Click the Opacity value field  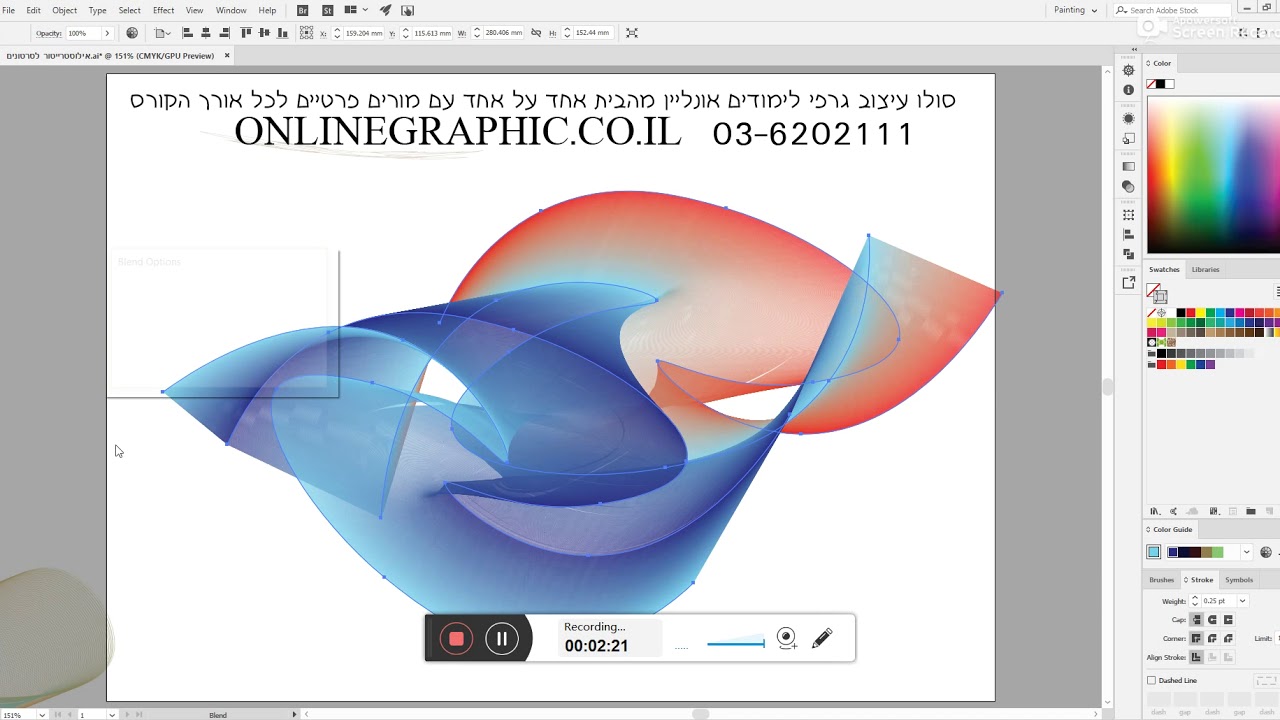(82, 33)
